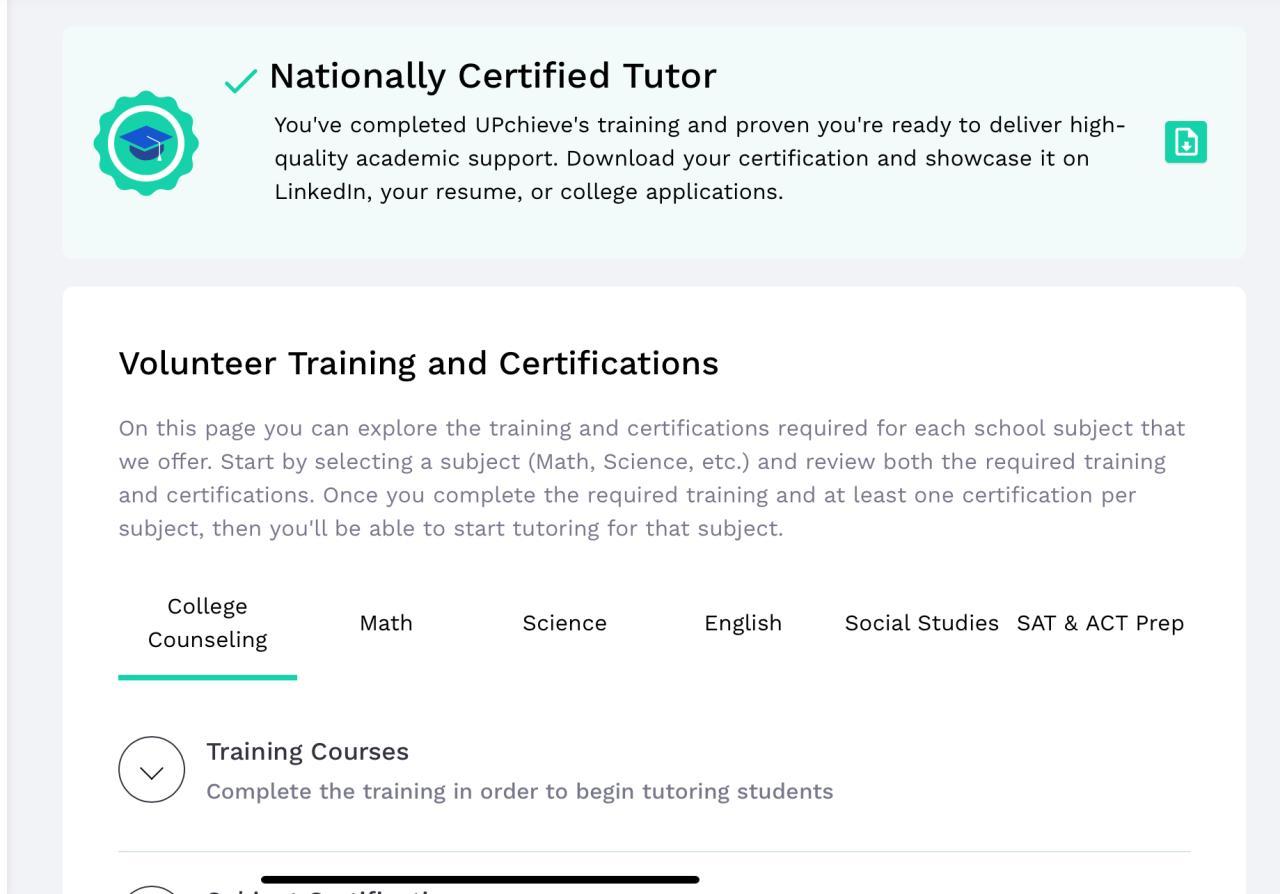Expand the partially visible Subject Certifications section

coord(152,887)
